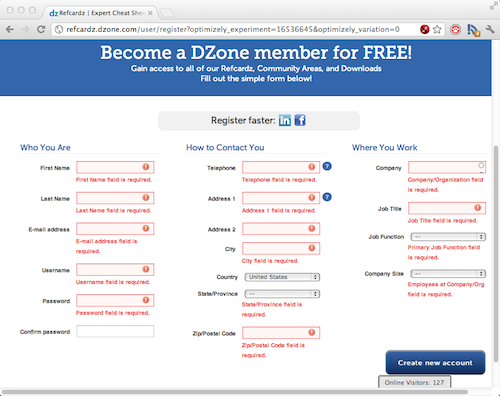Click into the Company input field

(x=447, y=167)
